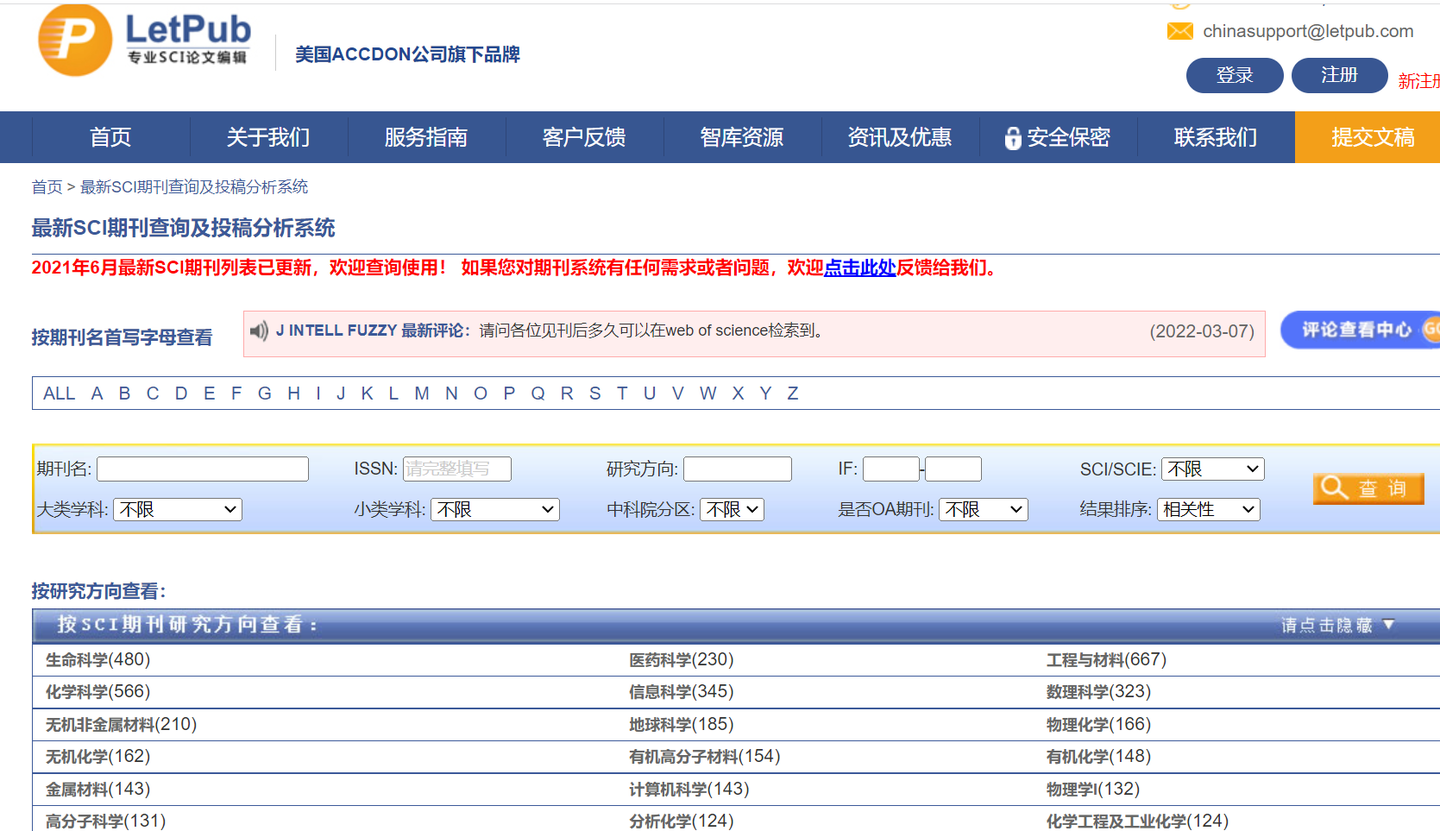1440x831 pixels.
Task: Click the 登录 login button
Action: (x=1234, y=75)
